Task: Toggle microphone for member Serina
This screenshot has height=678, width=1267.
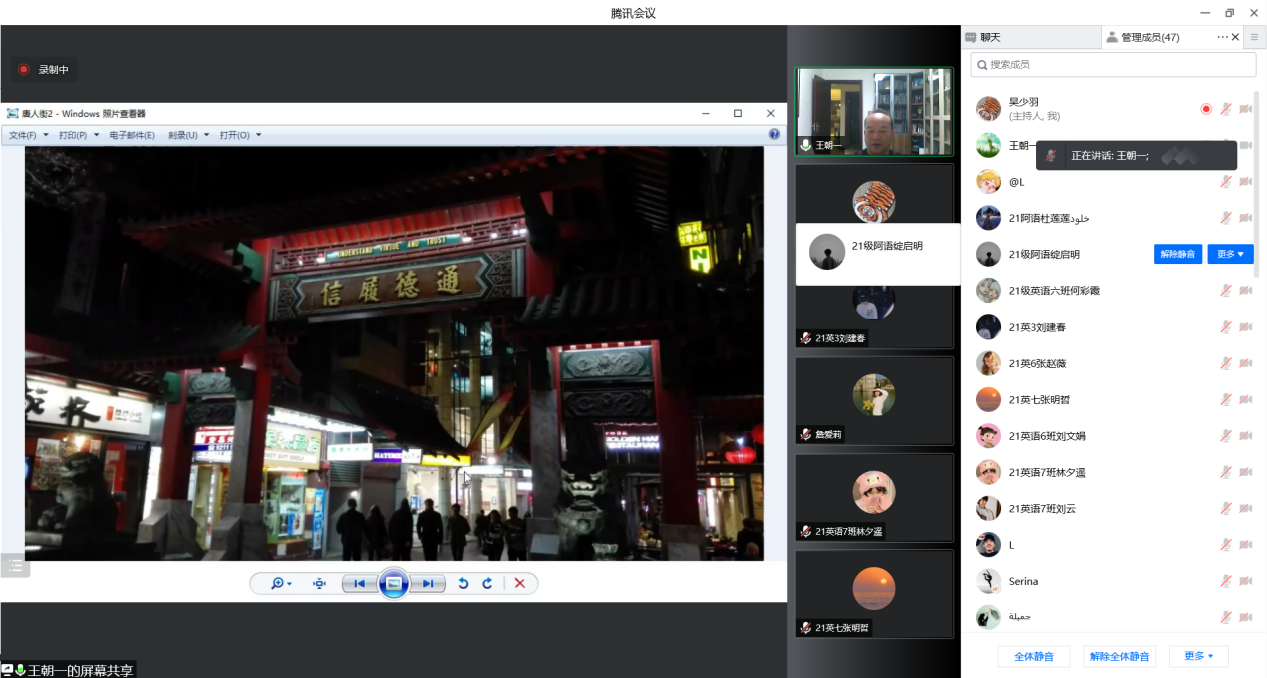Action: click(1225, 581)
